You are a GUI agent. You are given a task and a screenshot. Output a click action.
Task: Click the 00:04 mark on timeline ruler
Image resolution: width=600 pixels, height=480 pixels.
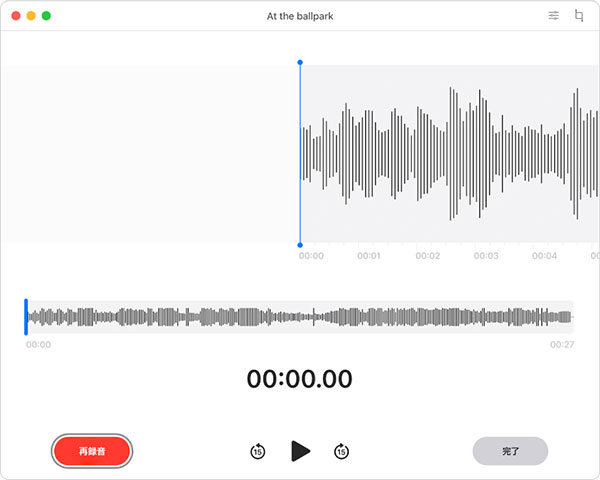[x=544, y=256]
